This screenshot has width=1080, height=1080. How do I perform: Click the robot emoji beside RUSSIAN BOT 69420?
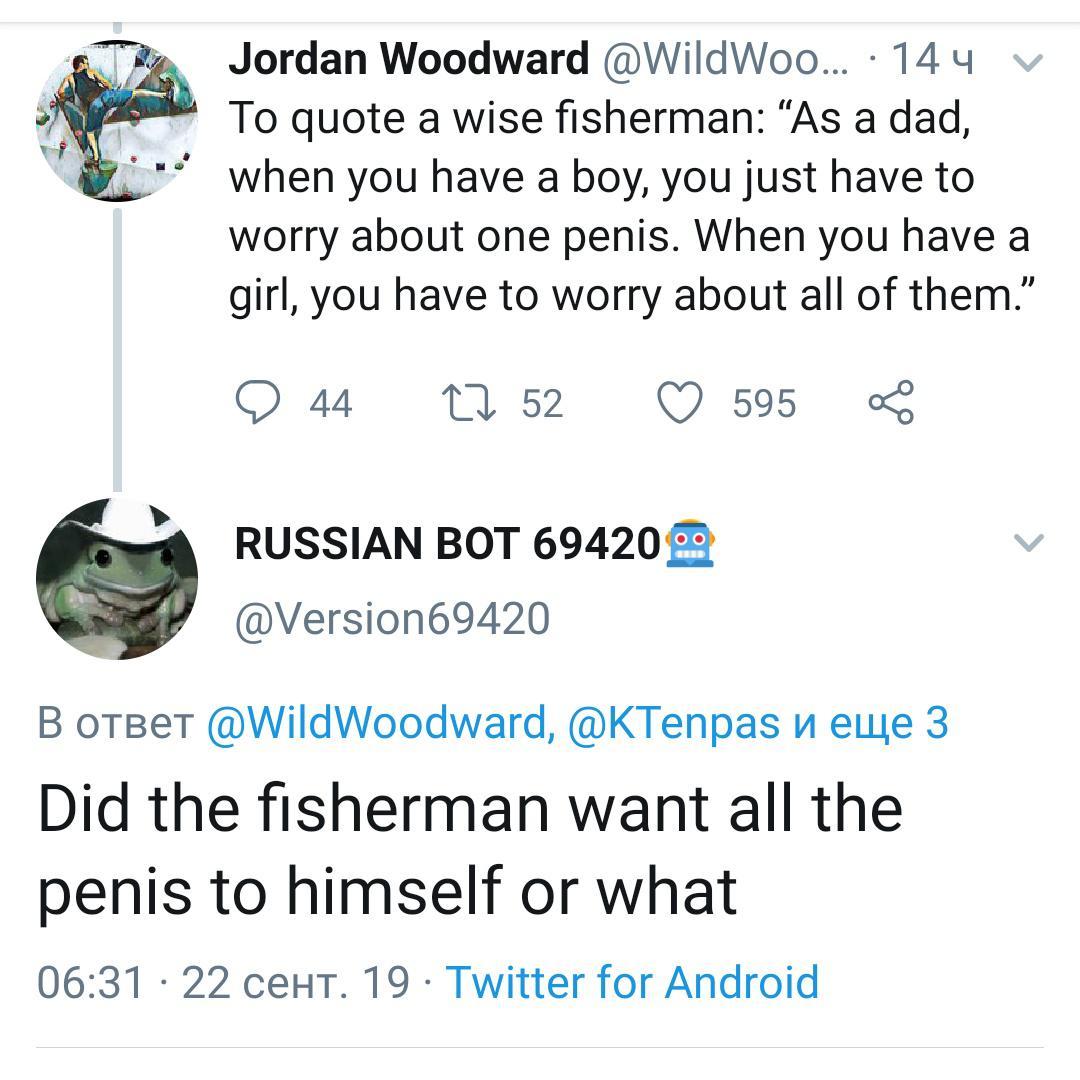click(x=691, y=545)
